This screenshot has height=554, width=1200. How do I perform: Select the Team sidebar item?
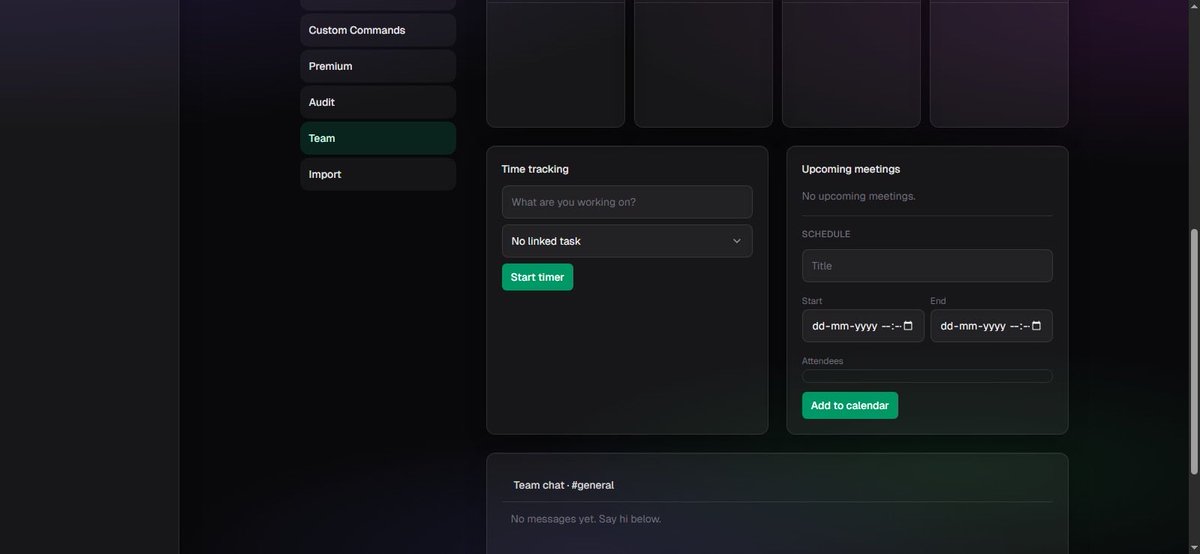point(378,138)
